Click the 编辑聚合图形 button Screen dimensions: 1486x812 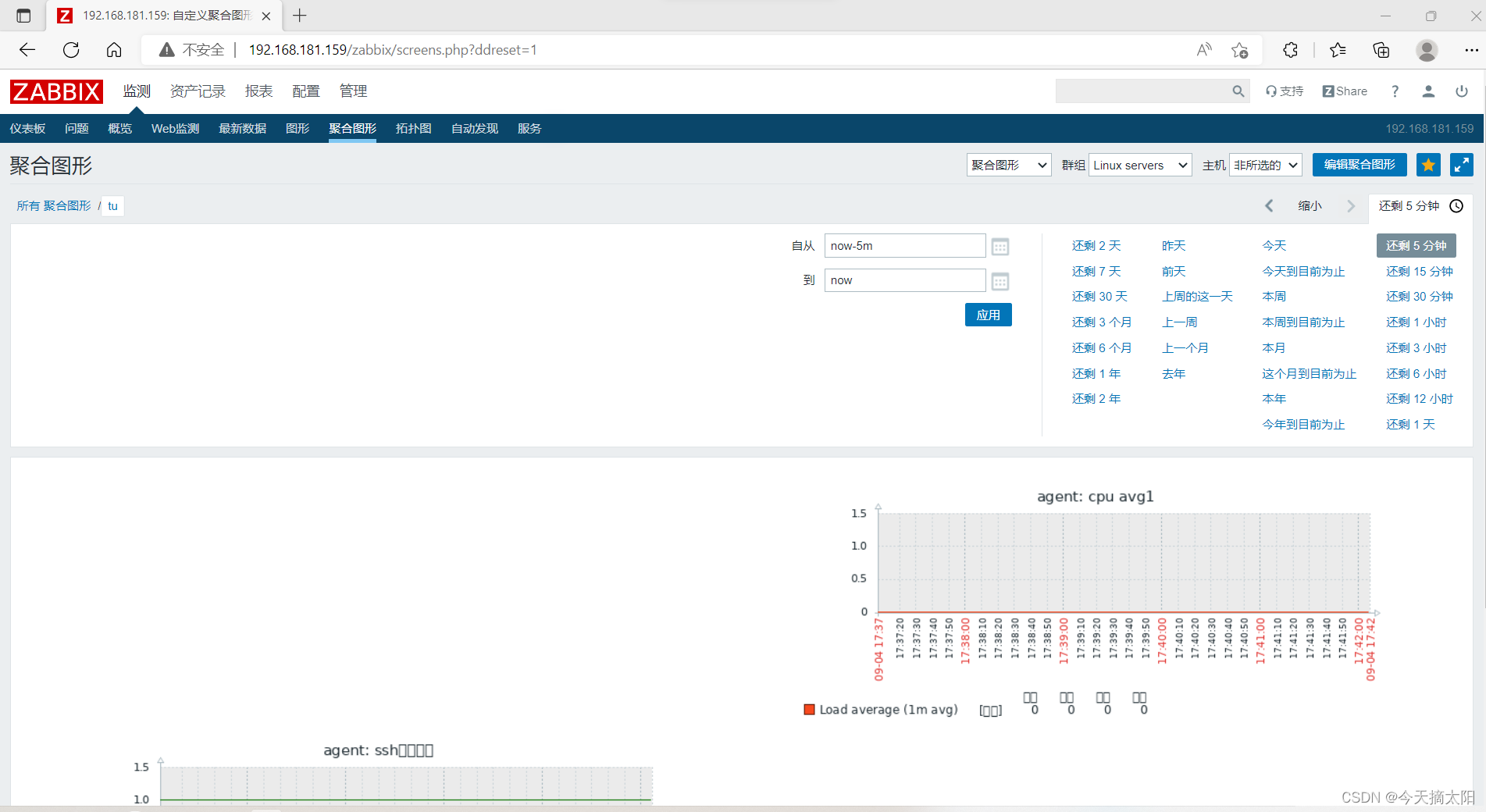1359,165
